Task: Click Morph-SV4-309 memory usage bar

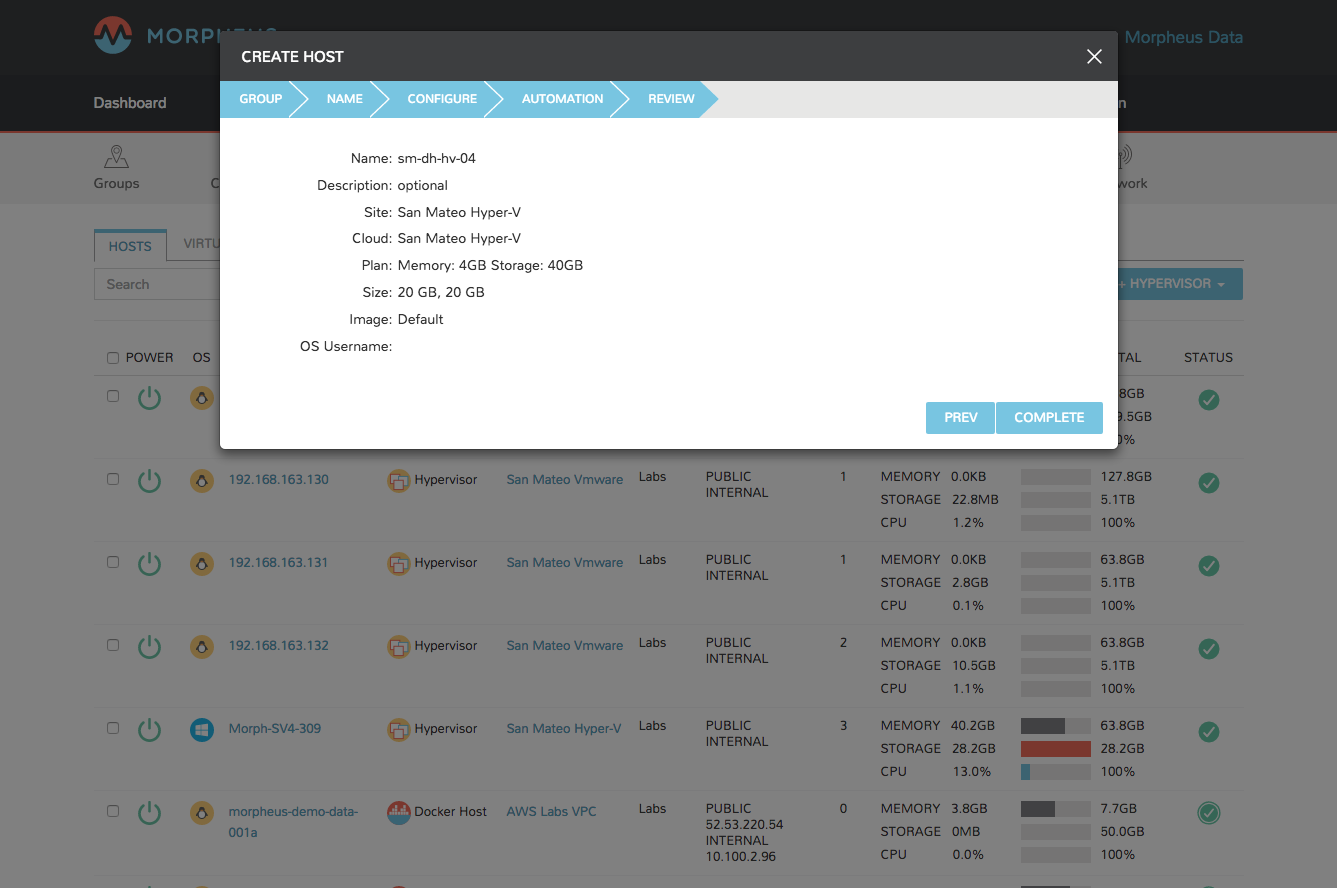Action: (1055, 726)
